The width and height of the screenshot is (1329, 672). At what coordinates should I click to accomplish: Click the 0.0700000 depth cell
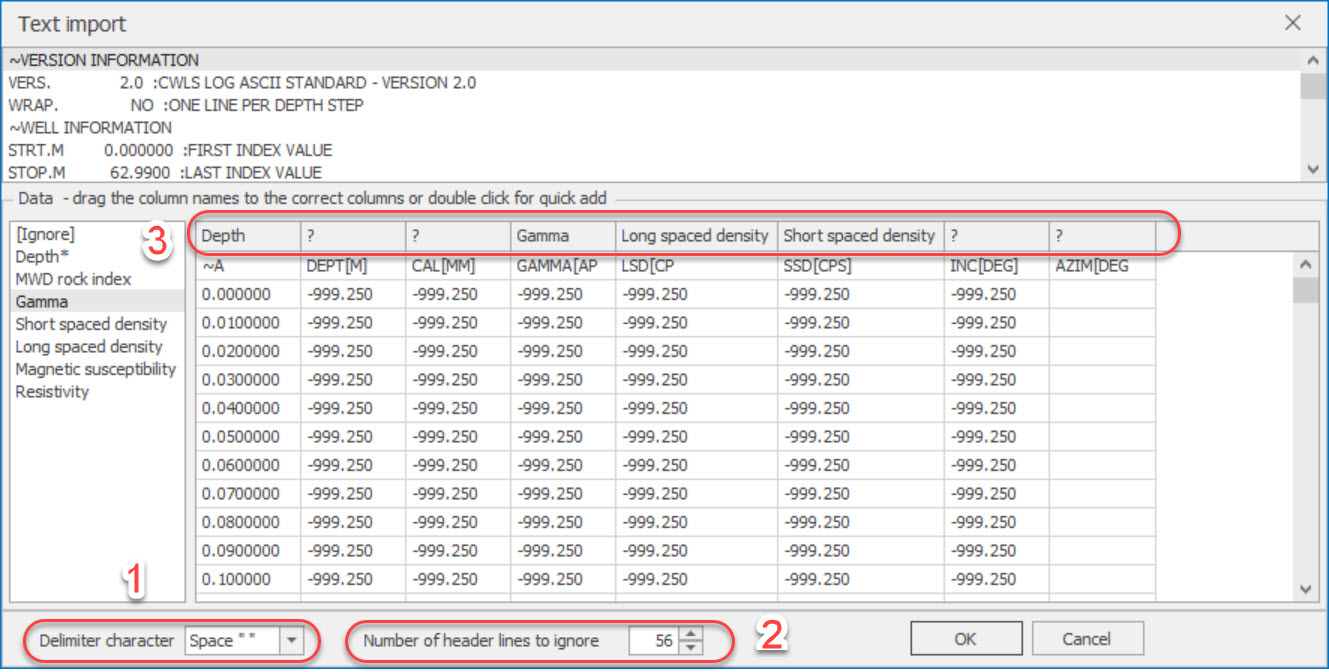pyautogui.click(x=248, y=494)
